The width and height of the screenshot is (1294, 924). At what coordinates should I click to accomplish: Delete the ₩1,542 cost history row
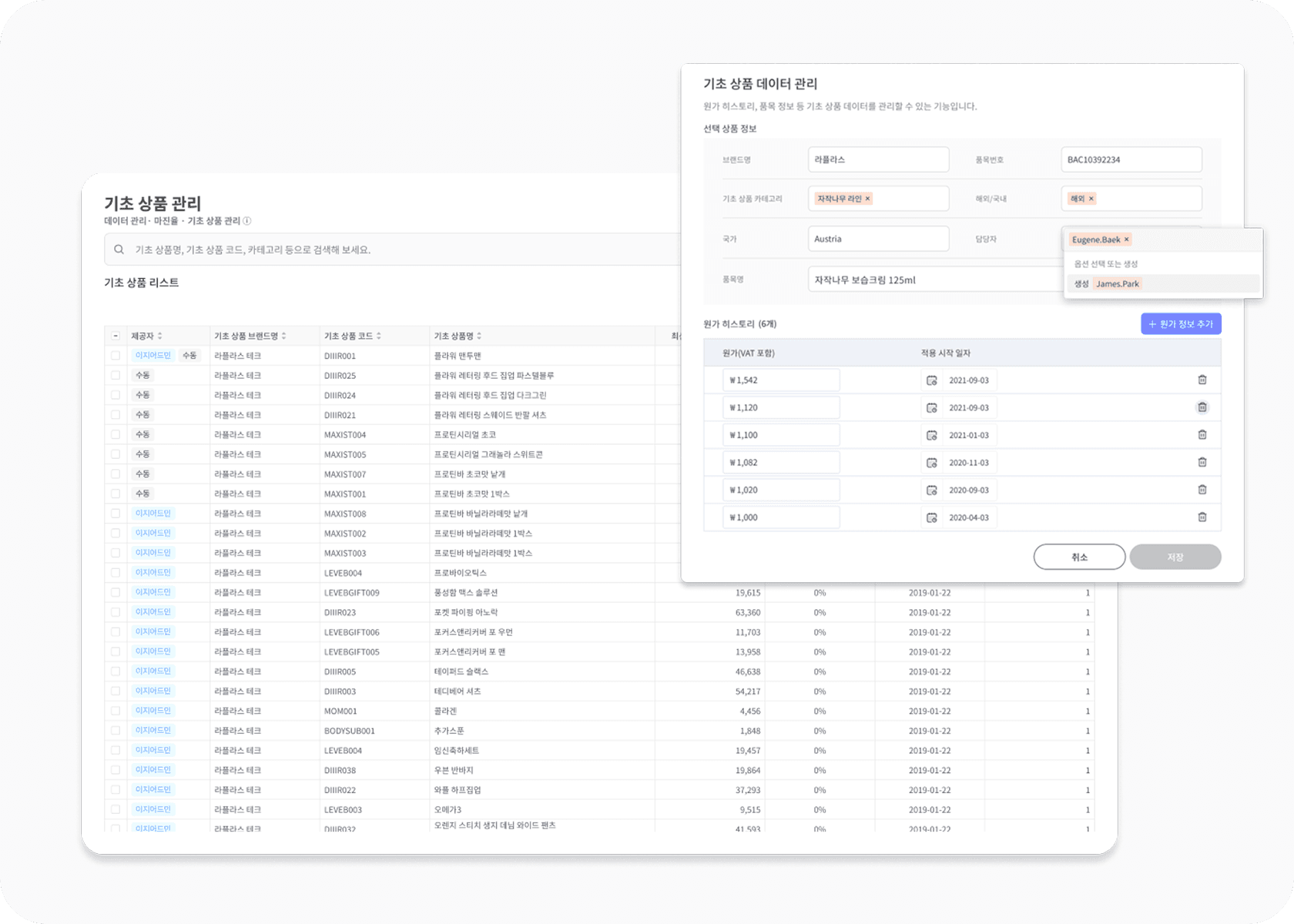1202,380
